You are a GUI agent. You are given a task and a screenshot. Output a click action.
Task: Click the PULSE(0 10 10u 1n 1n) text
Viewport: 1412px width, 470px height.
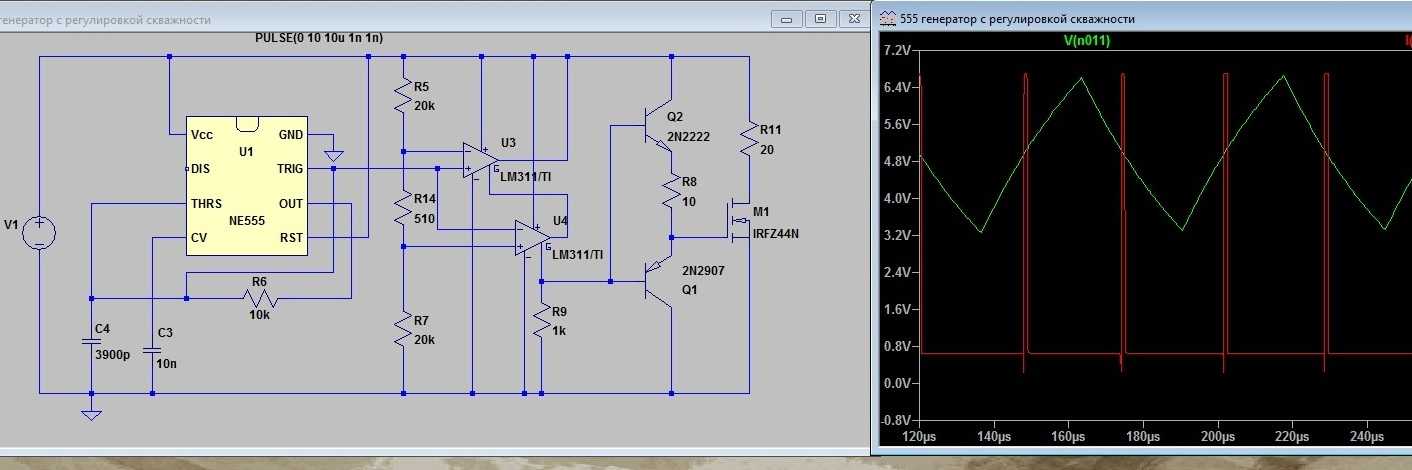coord(320,37)
